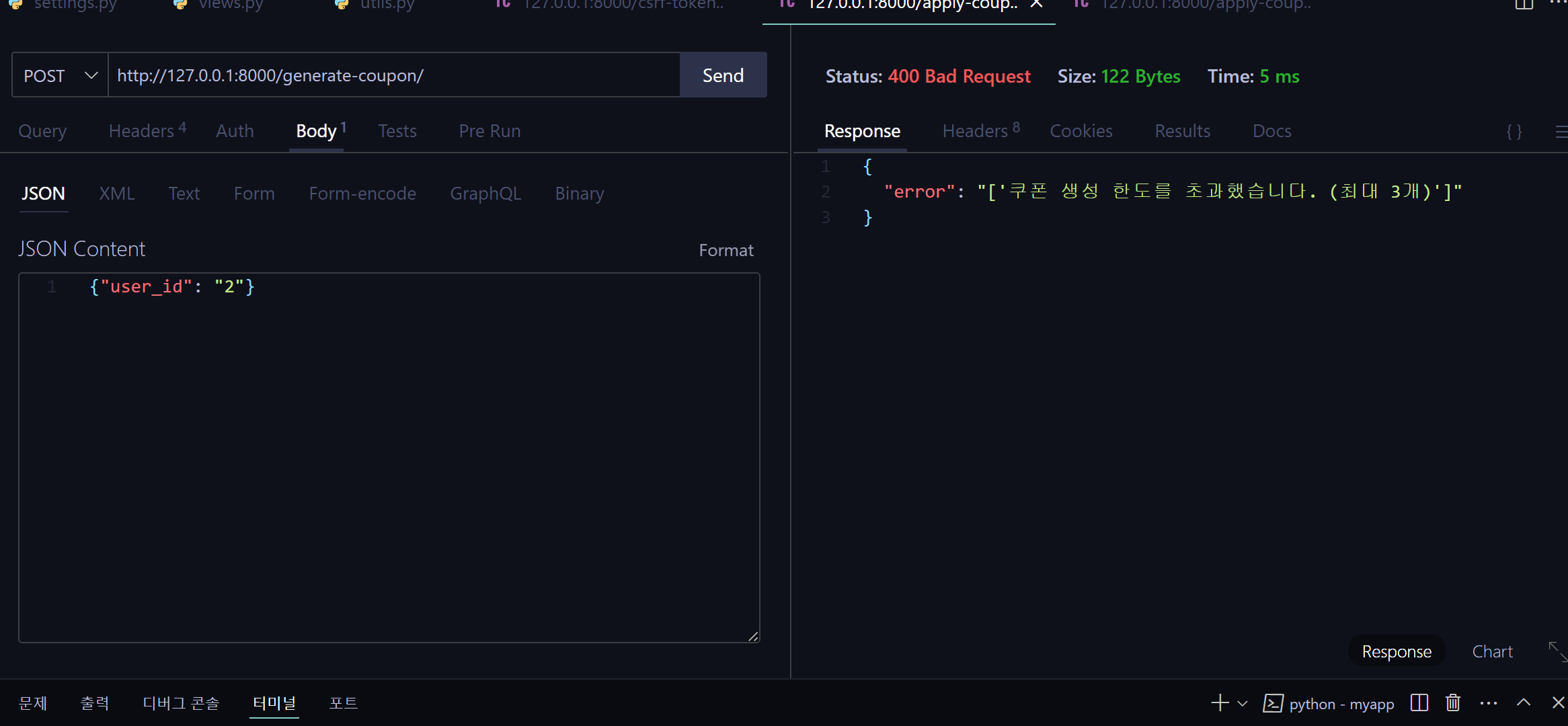This screenshot has width=1568, height=726.
Task: Switch to the Cookies response tab
Action: click(1081, 131)
